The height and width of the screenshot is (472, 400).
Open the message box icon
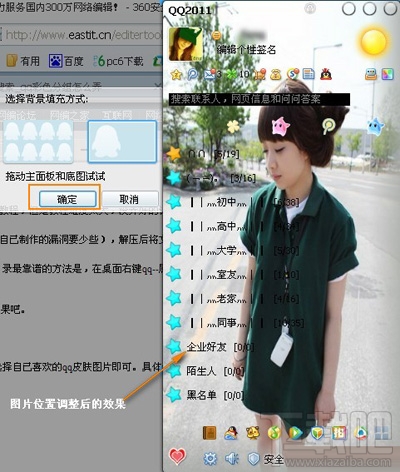pyautogui.click(x=371, y=74)
